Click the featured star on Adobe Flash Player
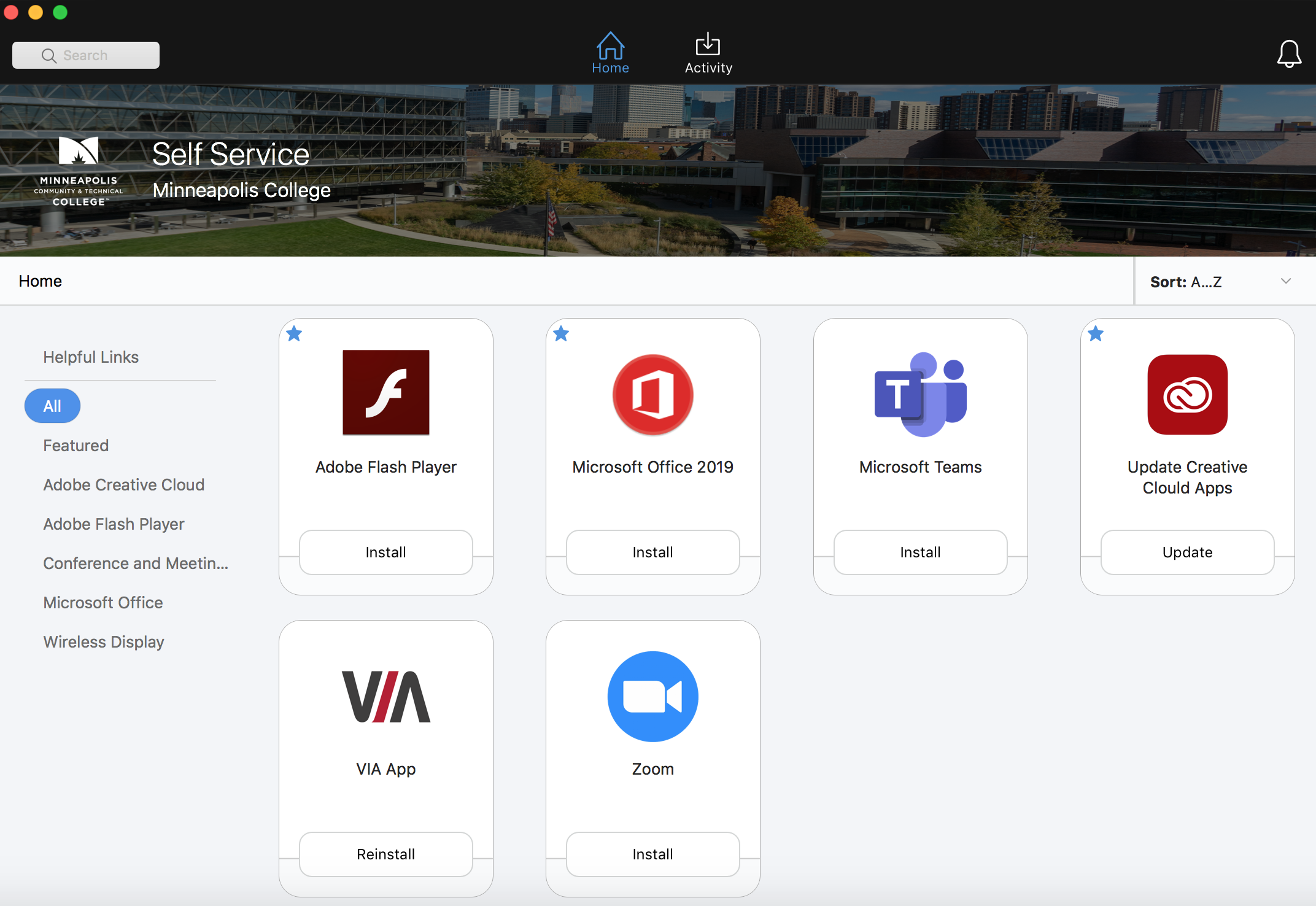 294,334
